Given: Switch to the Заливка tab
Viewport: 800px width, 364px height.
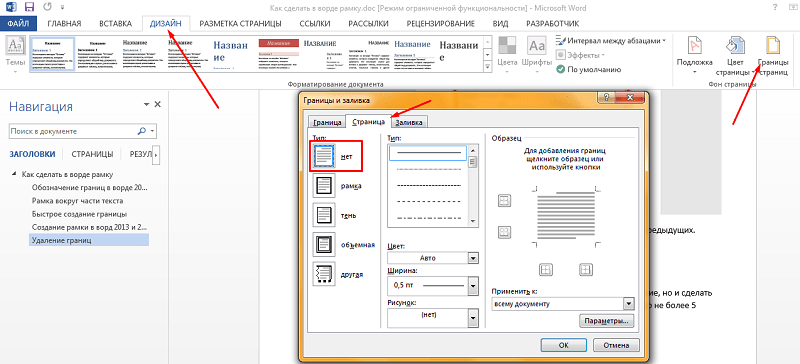Looking at the screenshot, I should coord(409,123).
